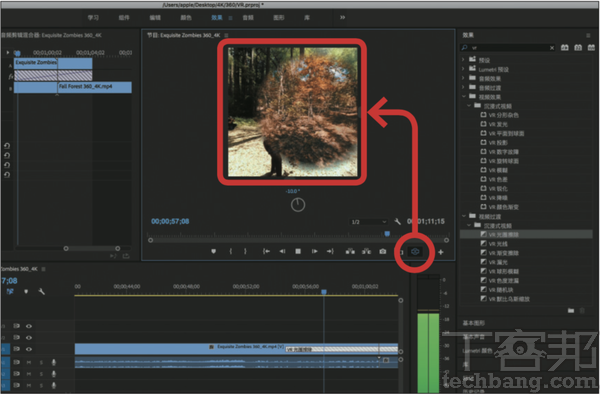Screen dimensions: 600x394
Task: Switch to the 图形 workspace tab
Action: (x=279, y=18)
